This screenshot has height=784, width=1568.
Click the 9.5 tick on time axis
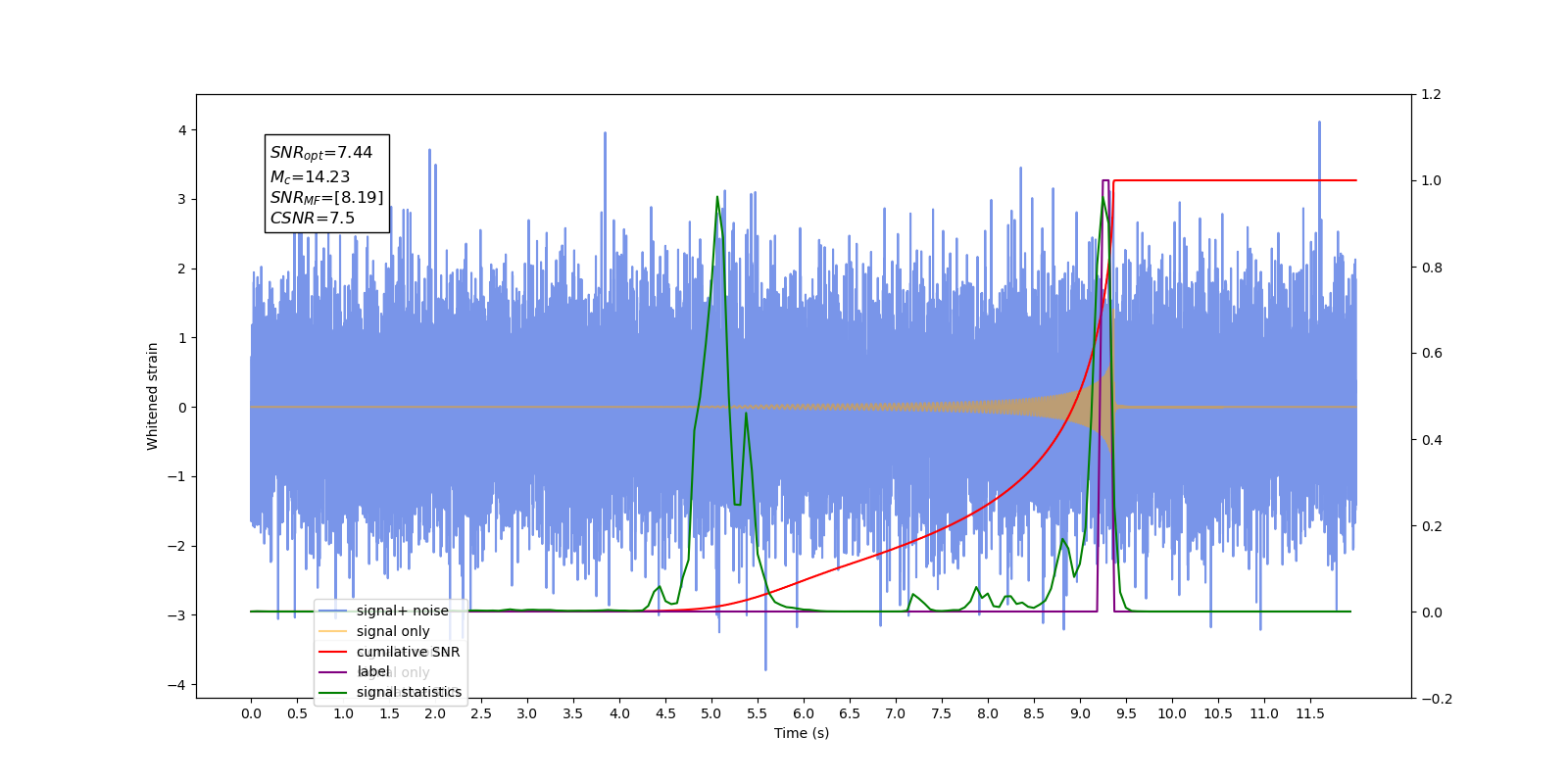1126,713
